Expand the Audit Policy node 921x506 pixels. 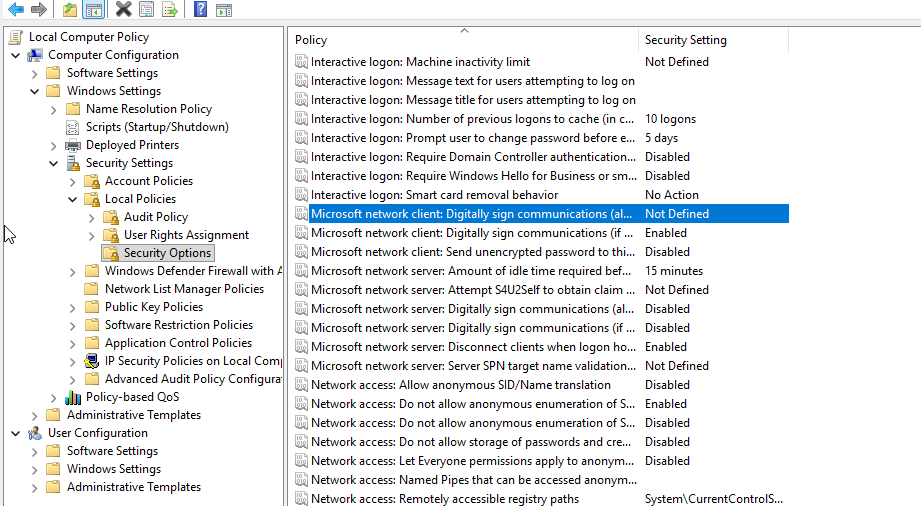coord(91,217)
